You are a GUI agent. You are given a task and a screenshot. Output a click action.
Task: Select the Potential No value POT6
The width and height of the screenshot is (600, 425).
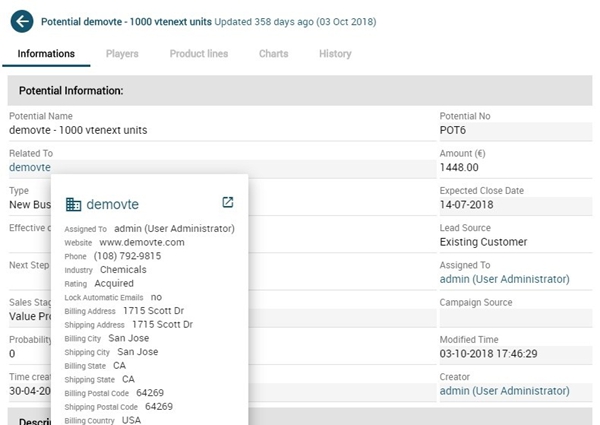tap(453, 130)
